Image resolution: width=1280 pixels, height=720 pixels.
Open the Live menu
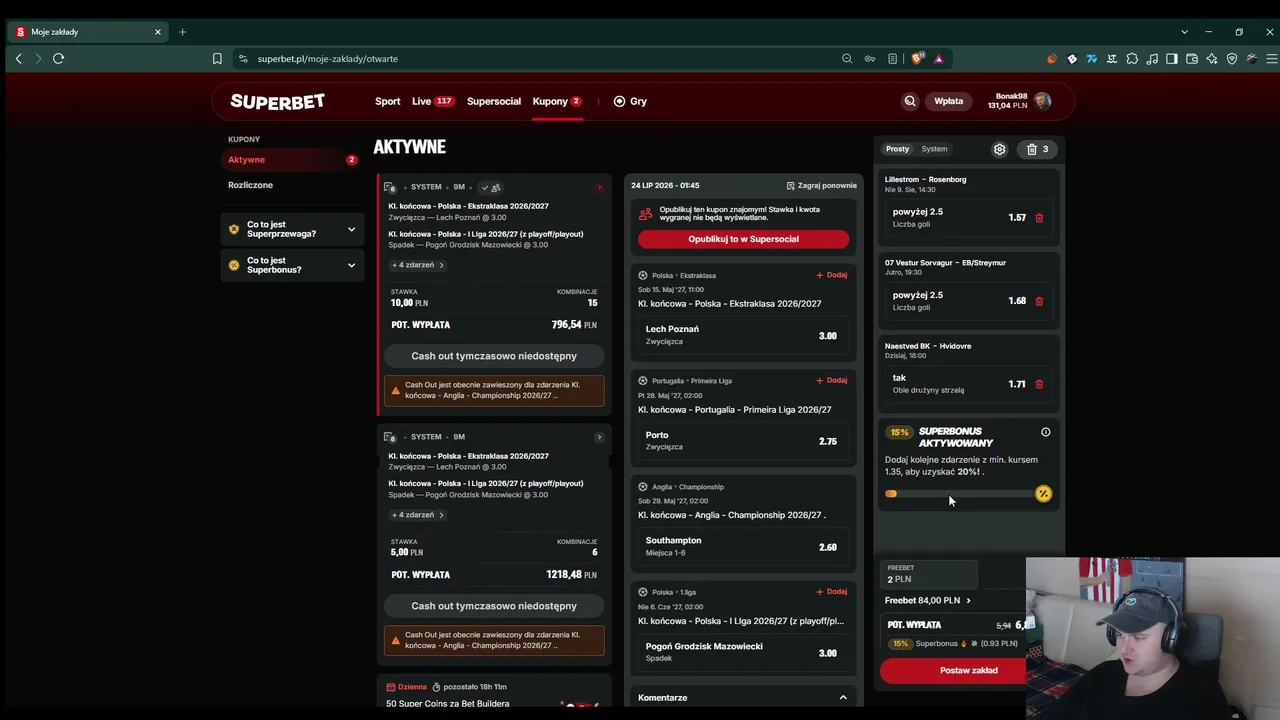click(432, 101)
